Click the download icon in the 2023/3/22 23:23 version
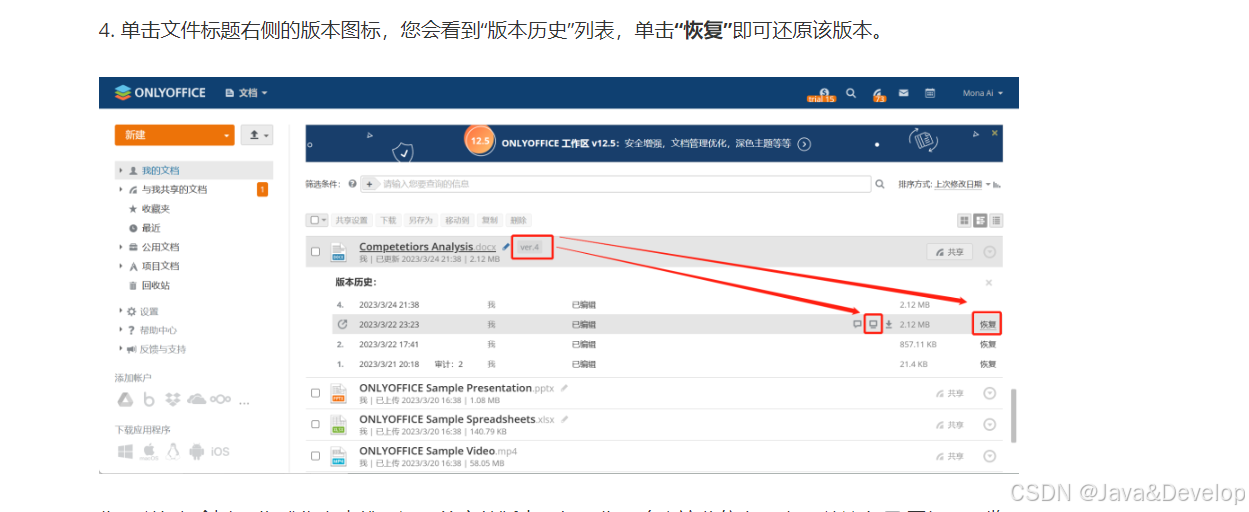 click(x=889, y=324)
